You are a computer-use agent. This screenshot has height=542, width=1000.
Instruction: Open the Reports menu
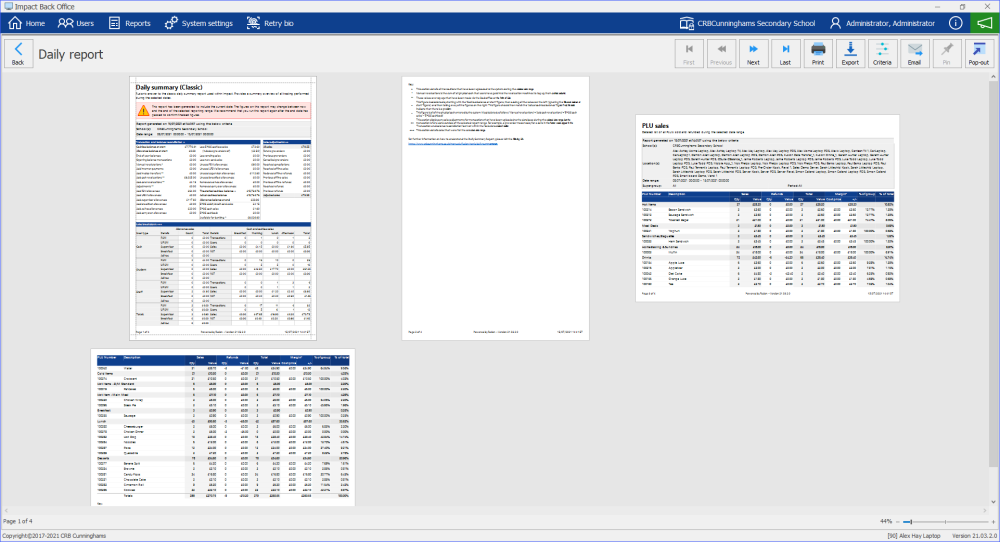(129, 23)
